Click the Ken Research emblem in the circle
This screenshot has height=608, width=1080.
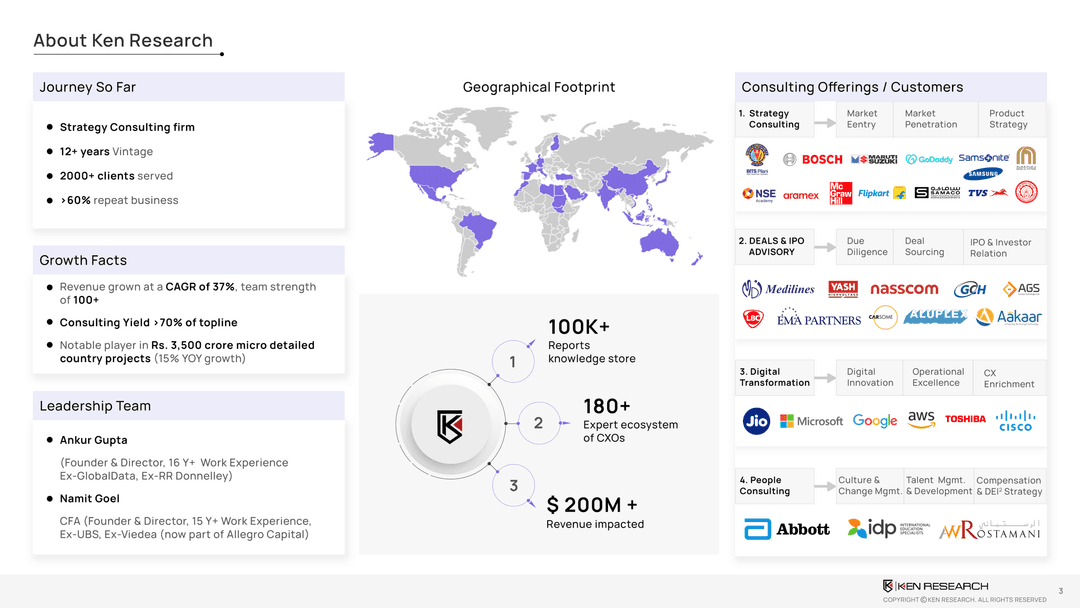click(449, 426)
